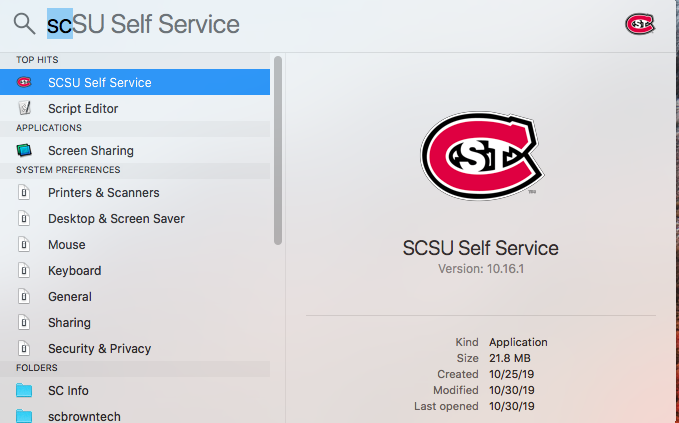Click the Screen Sharing app icon
The height and width of the screenshot is (423, 679).
(24, 150)
